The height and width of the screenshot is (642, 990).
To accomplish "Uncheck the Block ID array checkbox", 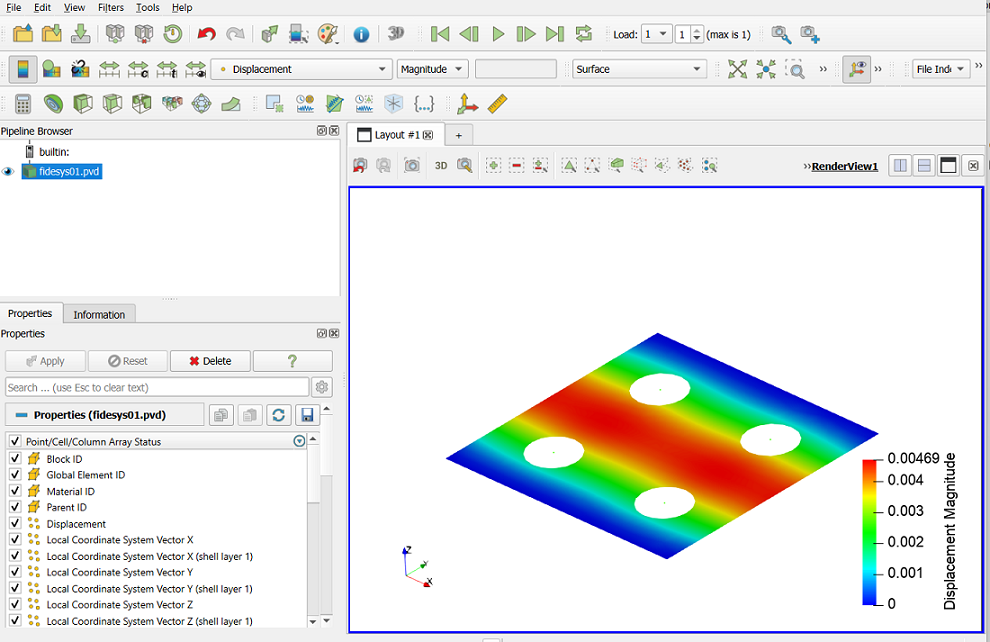I will coord(15,458).
